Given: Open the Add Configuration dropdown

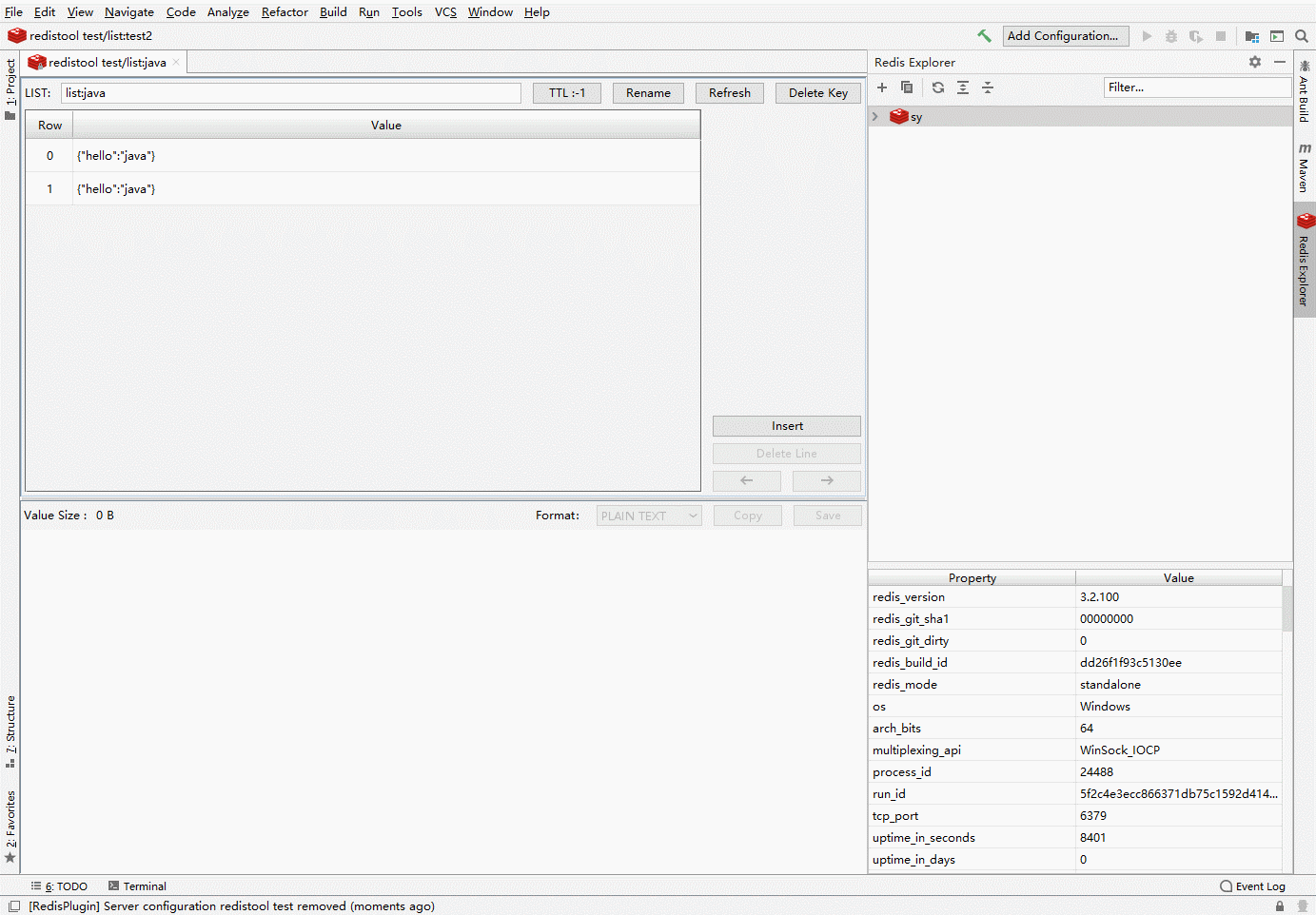Looking at the screenshot, I should click(1066, 36).
